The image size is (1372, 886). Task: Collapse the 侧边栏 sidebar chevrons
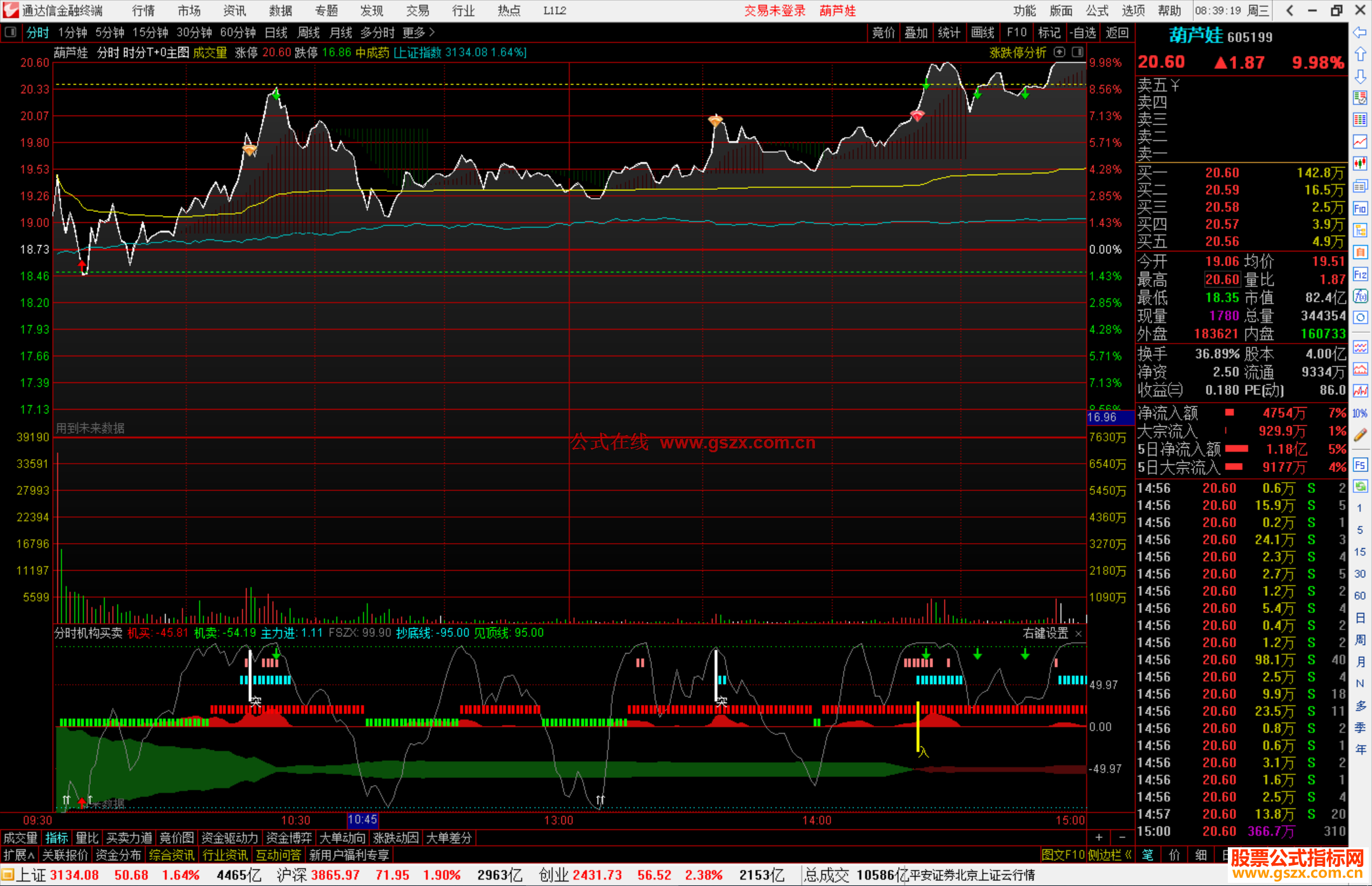(1128, 855)
